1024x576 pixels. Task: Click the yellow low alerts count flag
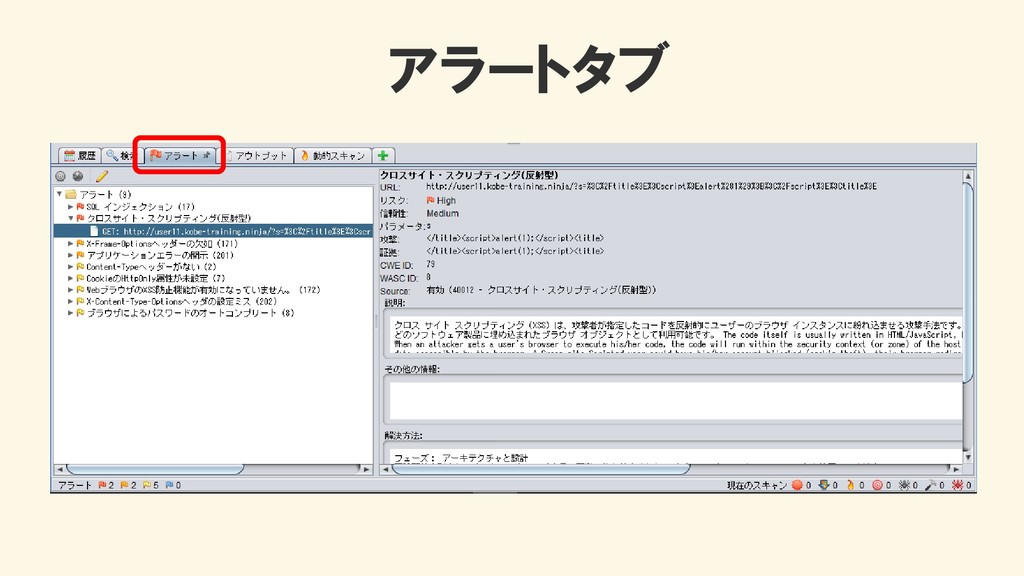coord(146,485)
